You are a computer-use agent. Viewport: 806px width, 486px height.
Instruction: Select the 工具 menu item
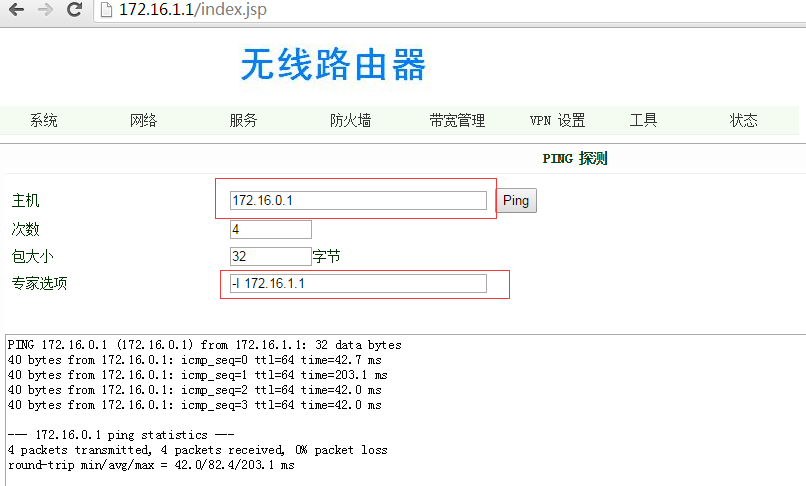tap(644, 121)
